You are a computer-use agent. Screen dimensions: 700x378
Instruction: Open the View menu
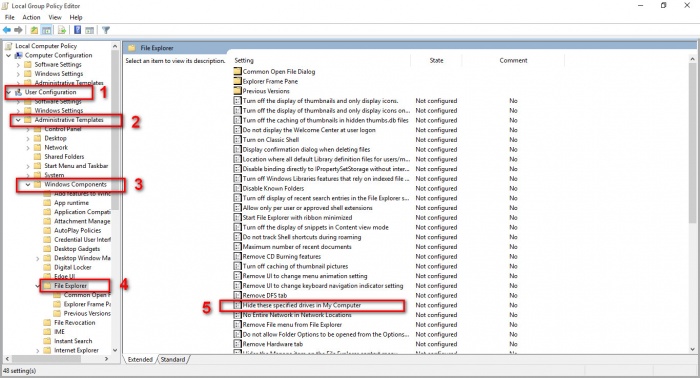55,17
